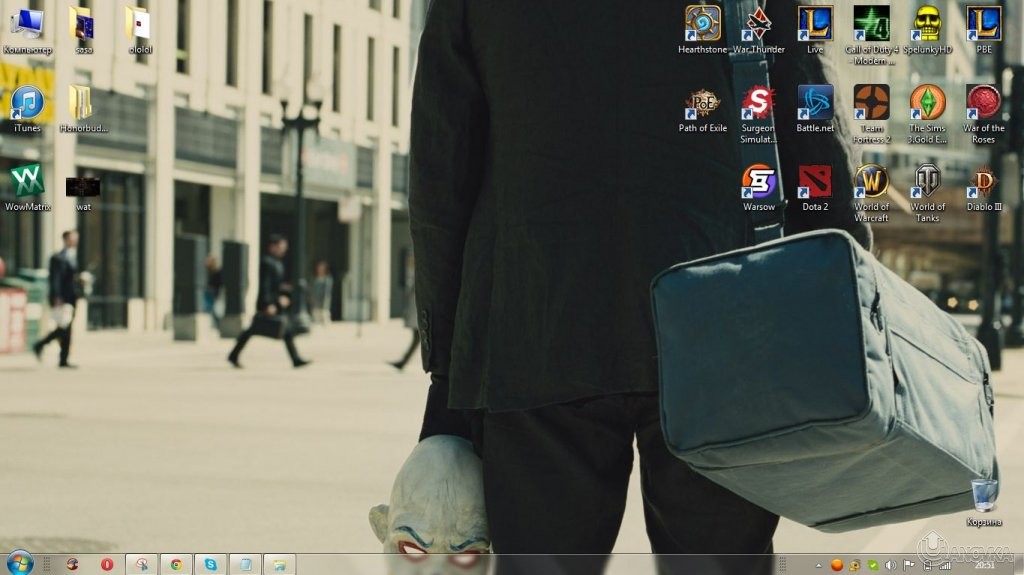The width and height of the screenshot is (1024, 575).
Task: Click Google Chrome in the taskbar
Action: click(176, 564)
